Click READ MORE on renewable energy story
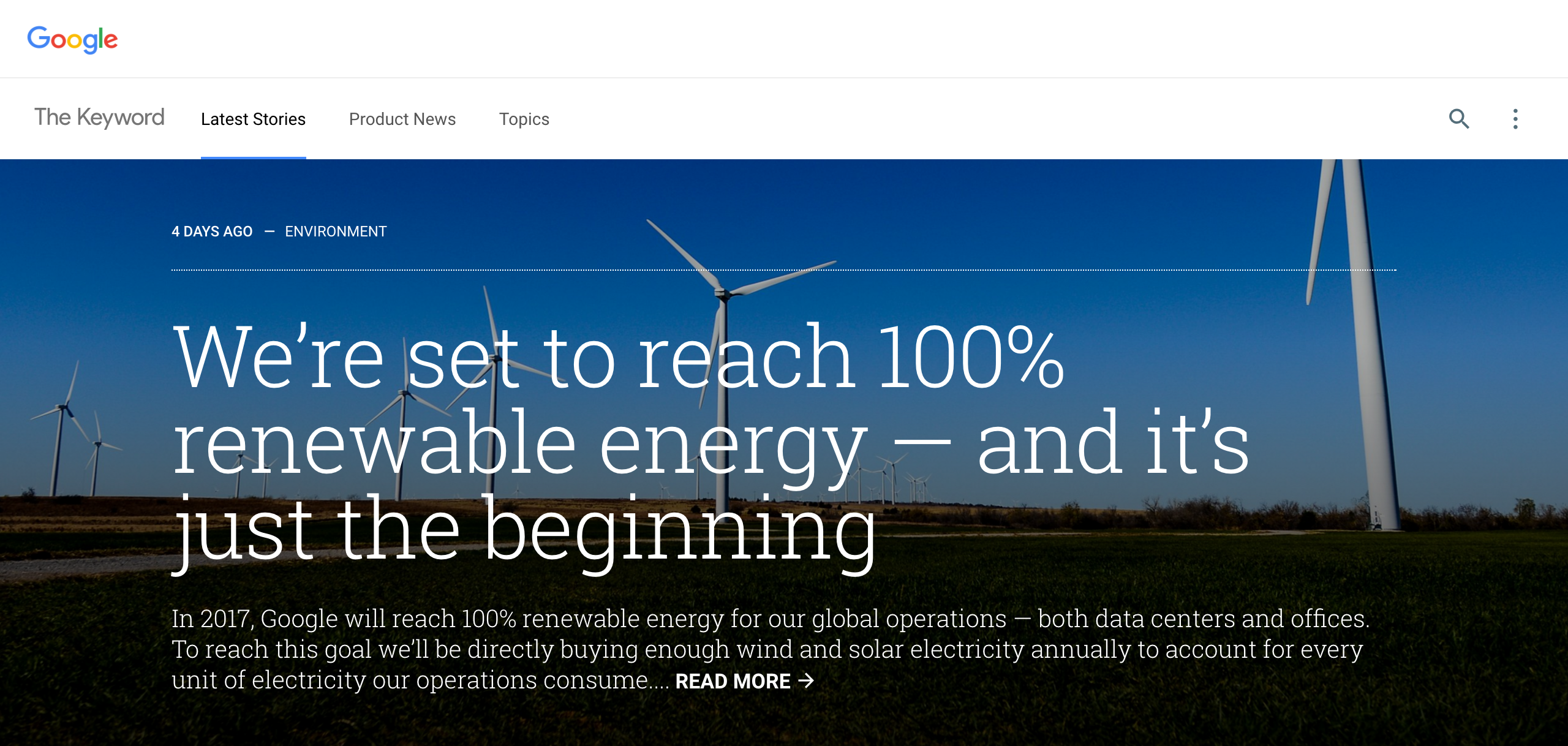 click(733, 681)
